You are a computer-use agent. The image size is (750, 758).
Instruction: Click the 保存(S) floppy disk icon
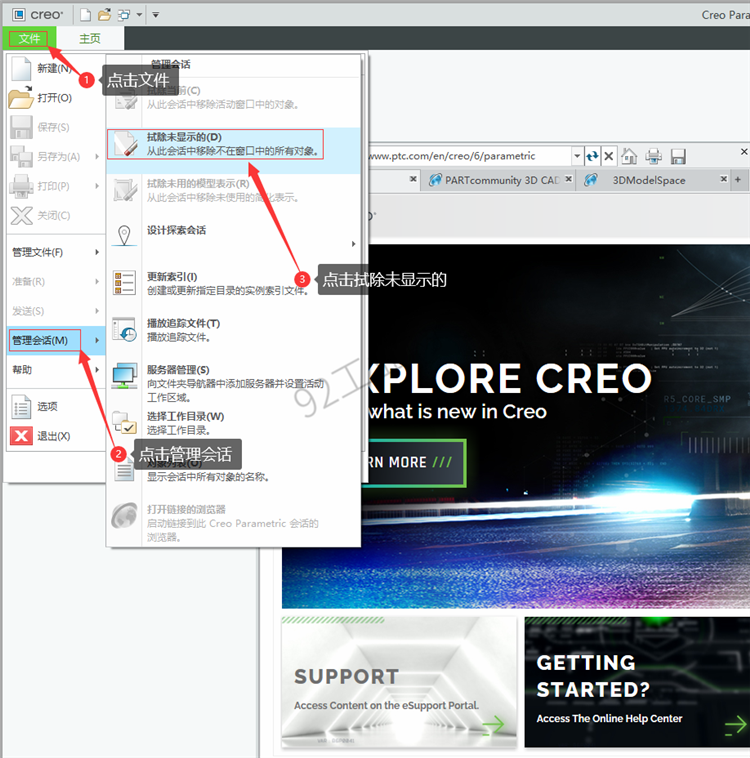[x=21, y=127]
